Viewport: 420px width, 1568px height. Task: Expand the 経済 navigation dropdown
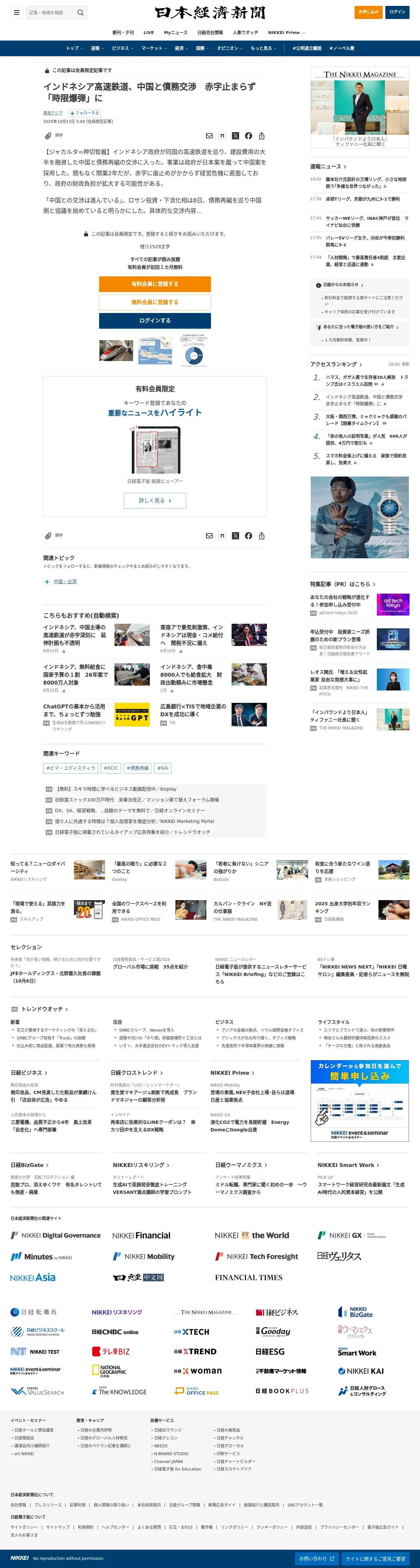pyautogui.click(x=182, y=48)
